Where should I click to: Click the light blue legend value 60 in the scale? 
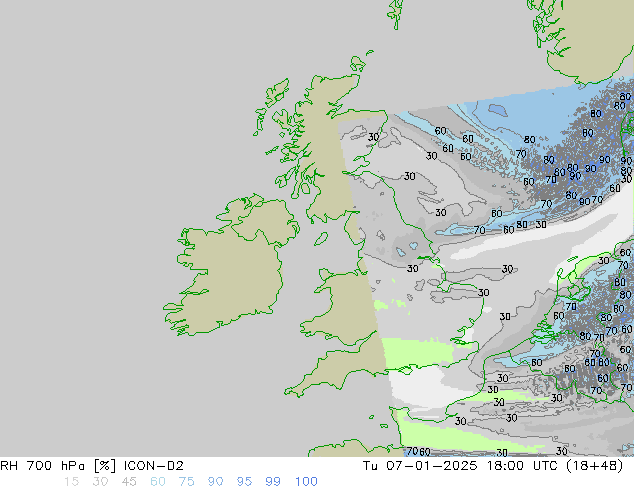click(158, 482)
